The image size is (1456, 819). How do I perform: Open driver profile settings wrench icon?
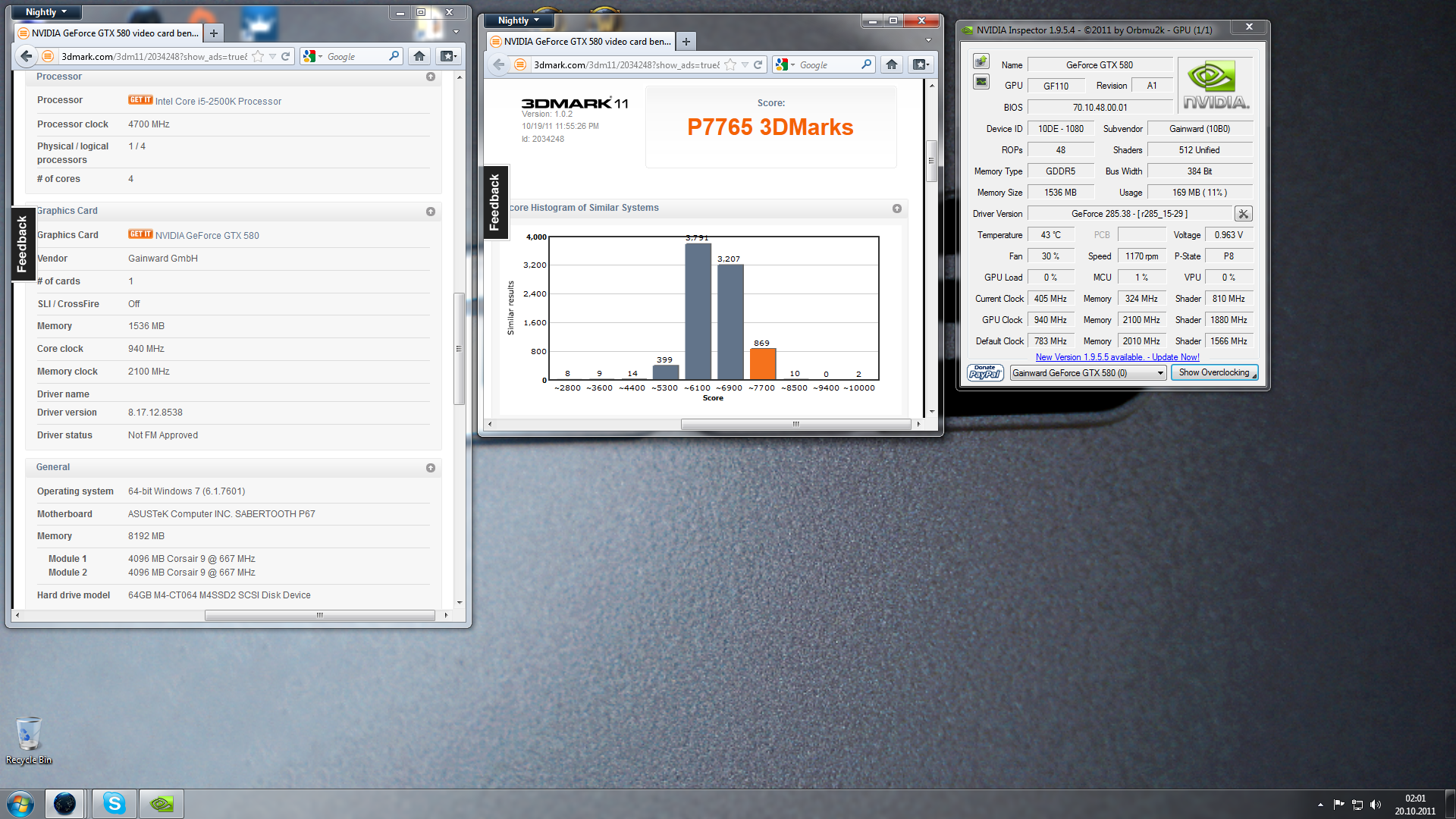1244,214
